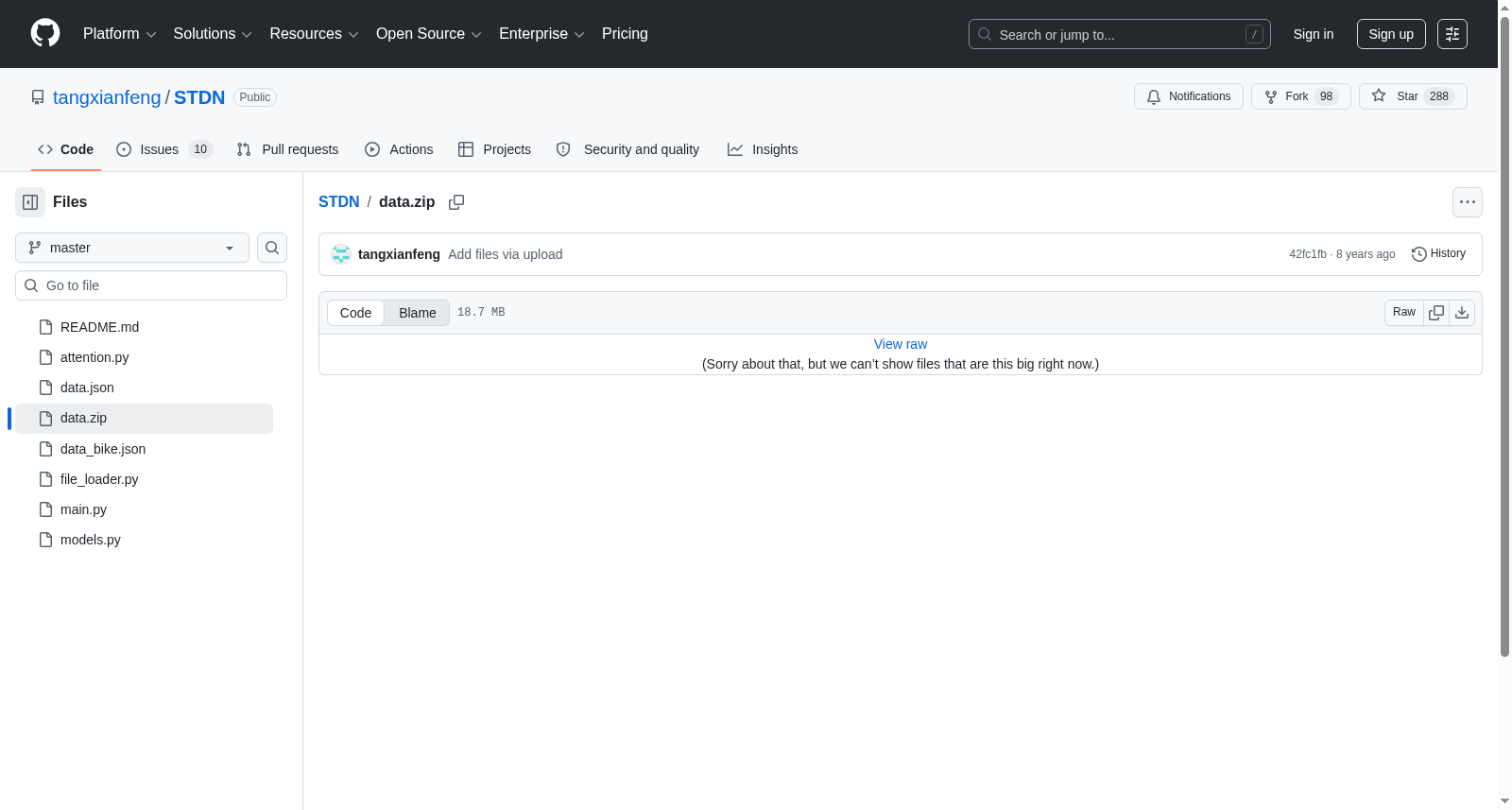Open the Insights tab
1512x810 pixels.
click(763, 149)
